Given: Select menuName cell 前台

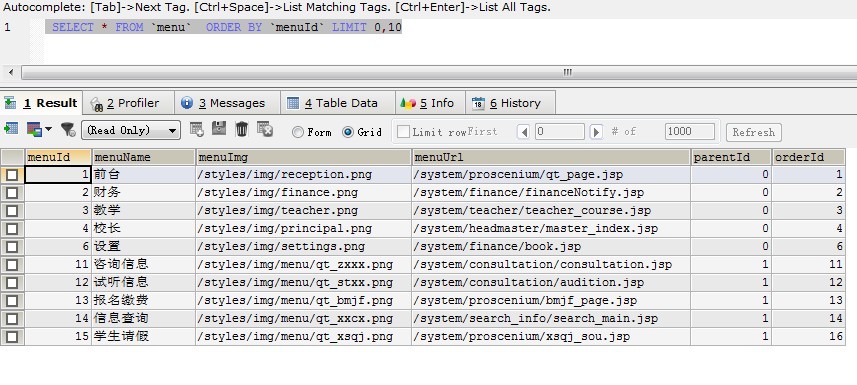Looking at the screenshot, I should coord(143,175).
